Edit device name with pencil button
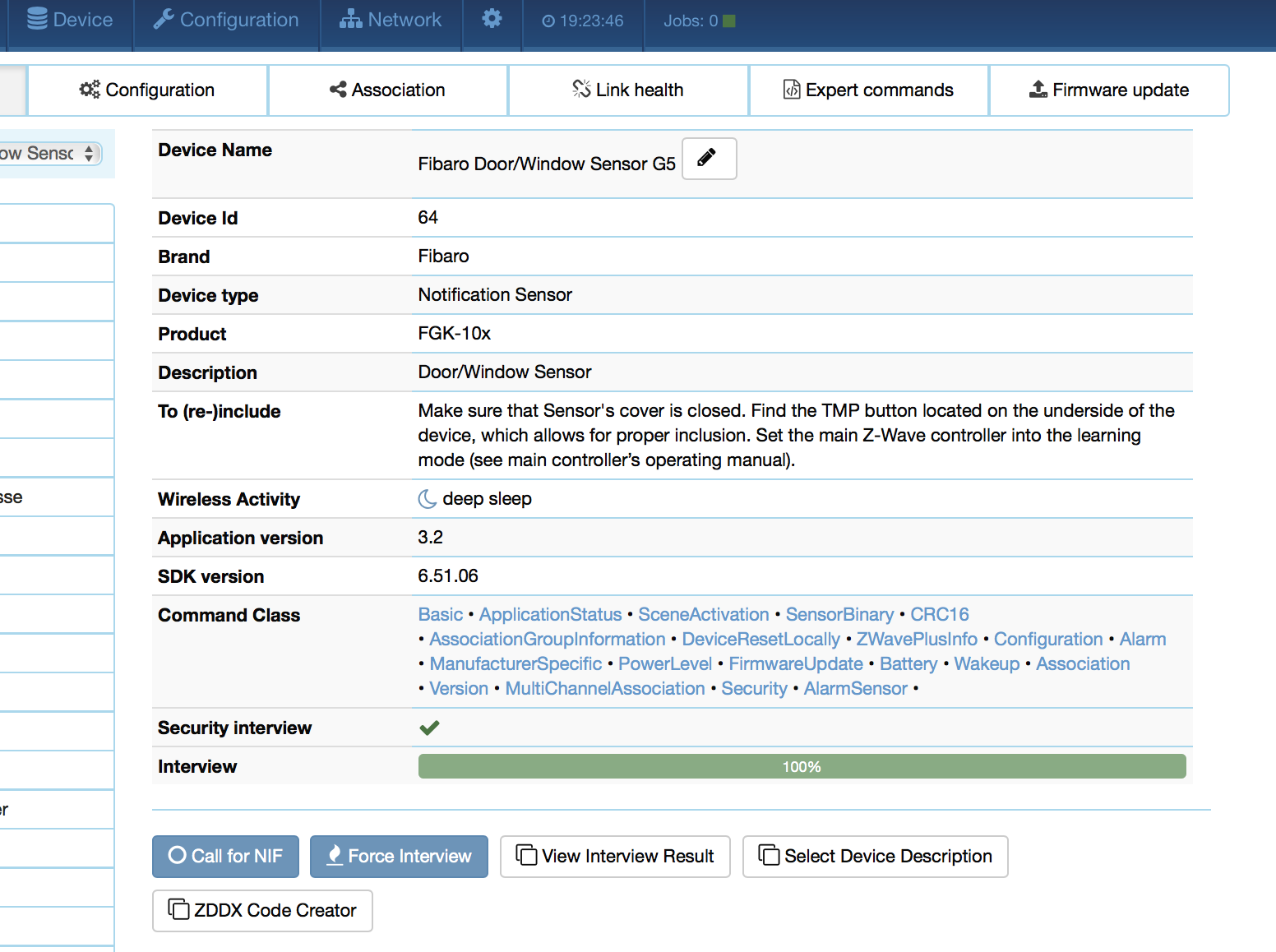 (x=709, y=158)
